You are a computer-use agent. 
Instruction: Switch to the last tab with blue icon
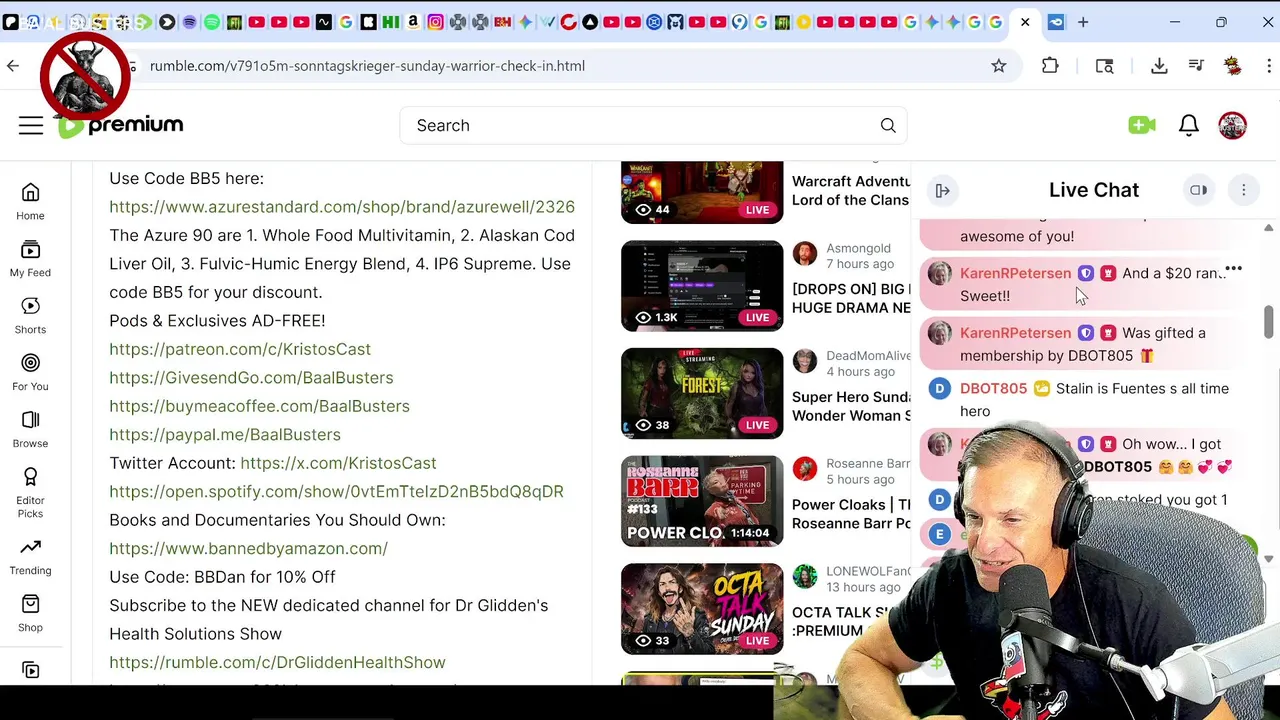1056,22
